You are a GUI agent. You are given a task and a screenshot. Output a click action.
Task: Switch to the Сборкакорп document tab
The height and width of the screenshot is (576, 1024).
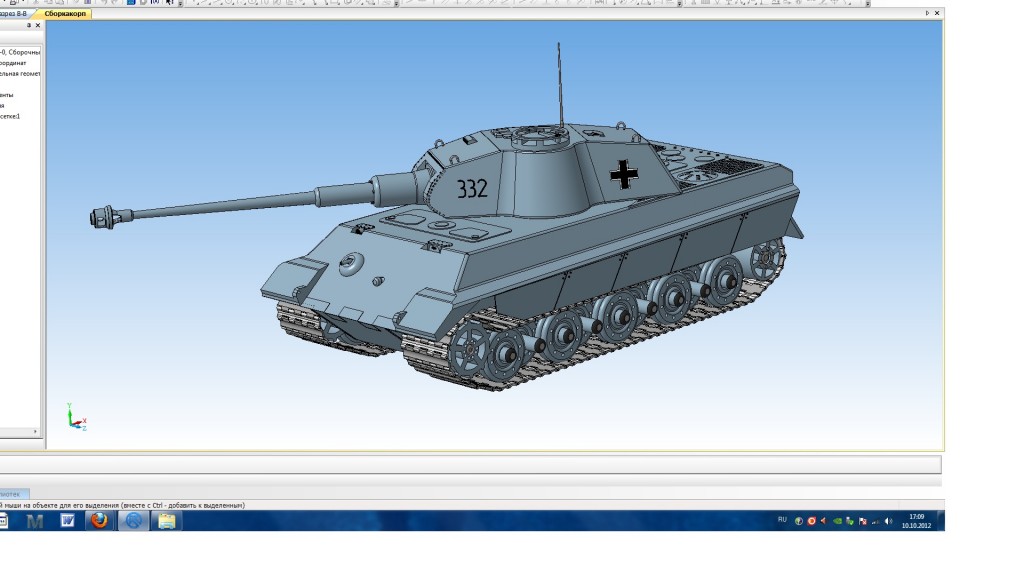click(65, 14)
